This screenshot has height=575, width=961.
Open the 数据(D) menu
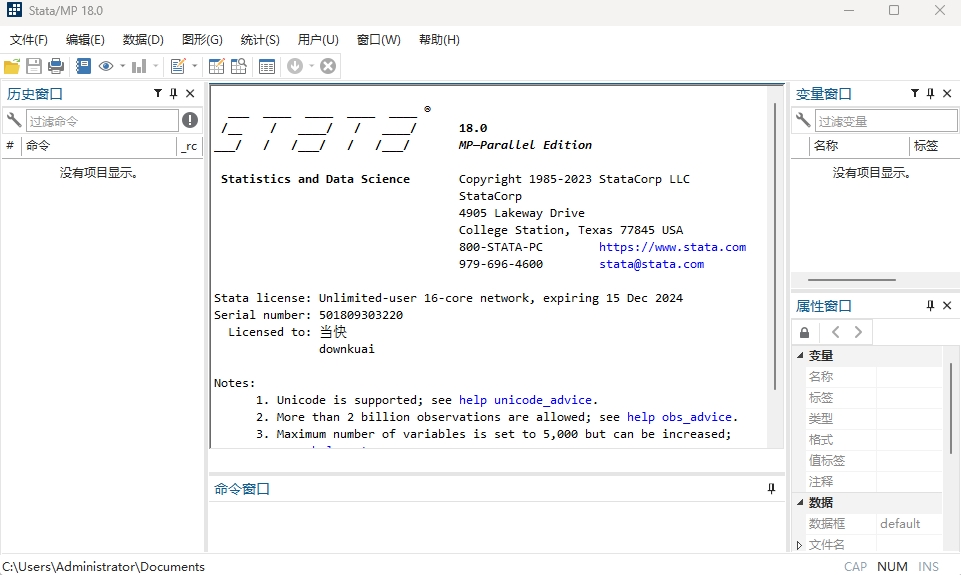[143, 40]
